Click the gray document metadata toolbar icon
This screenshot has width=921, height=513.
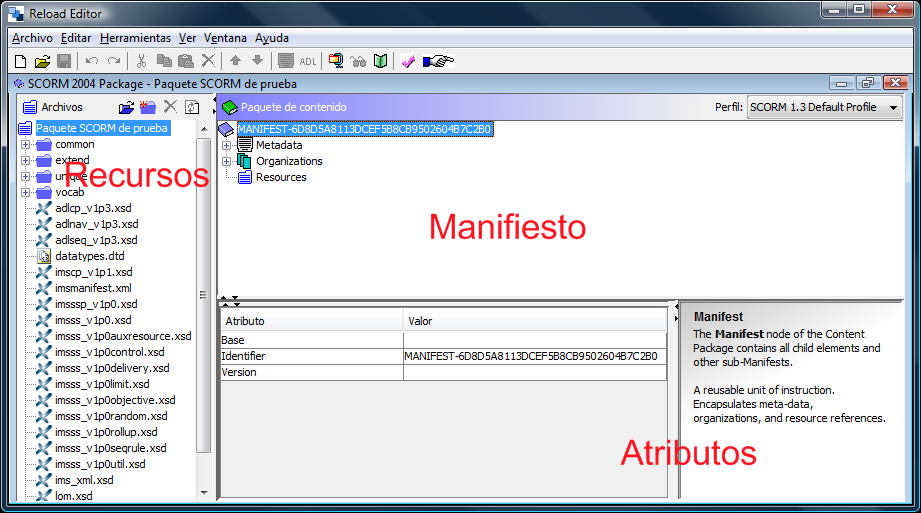(286, 61)
